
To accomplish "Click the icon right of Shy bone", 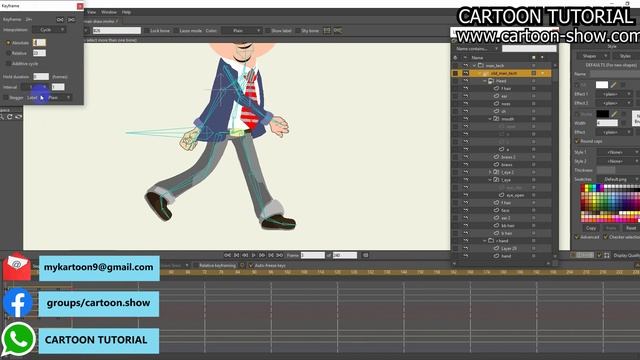I will [x=327, y=30].
